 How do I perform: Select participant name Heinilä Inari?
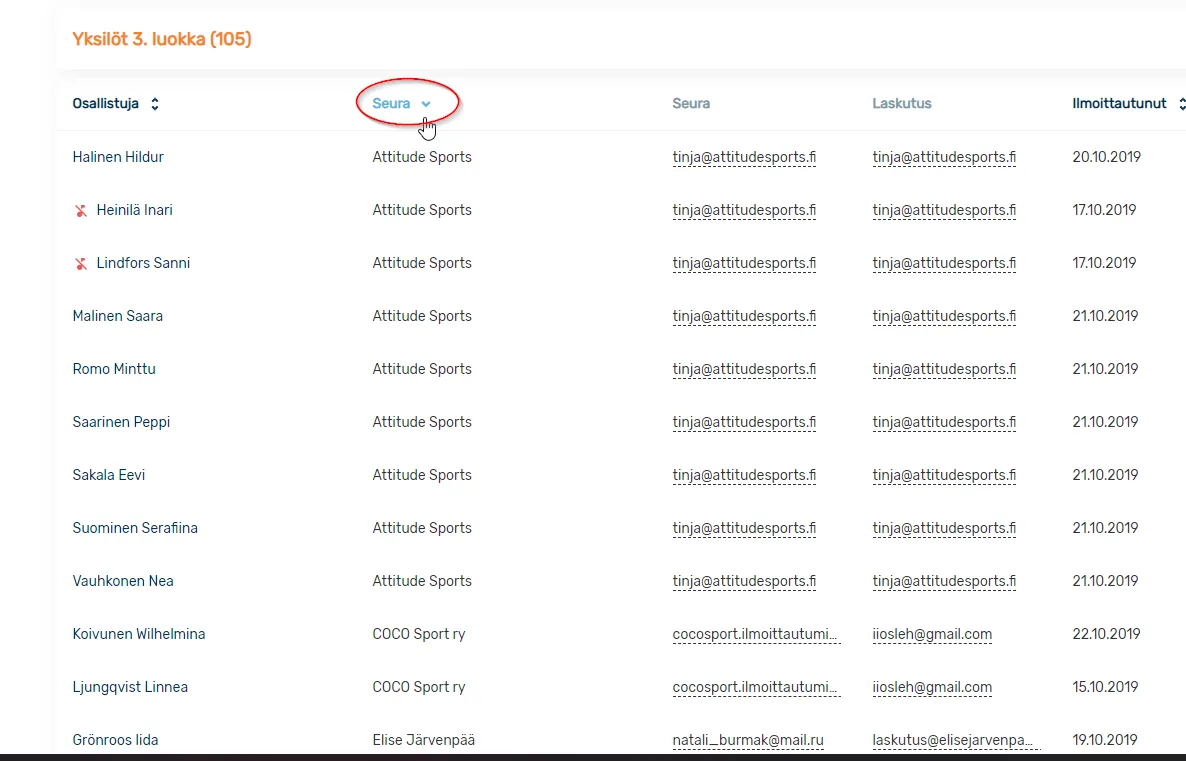point(135,210)
